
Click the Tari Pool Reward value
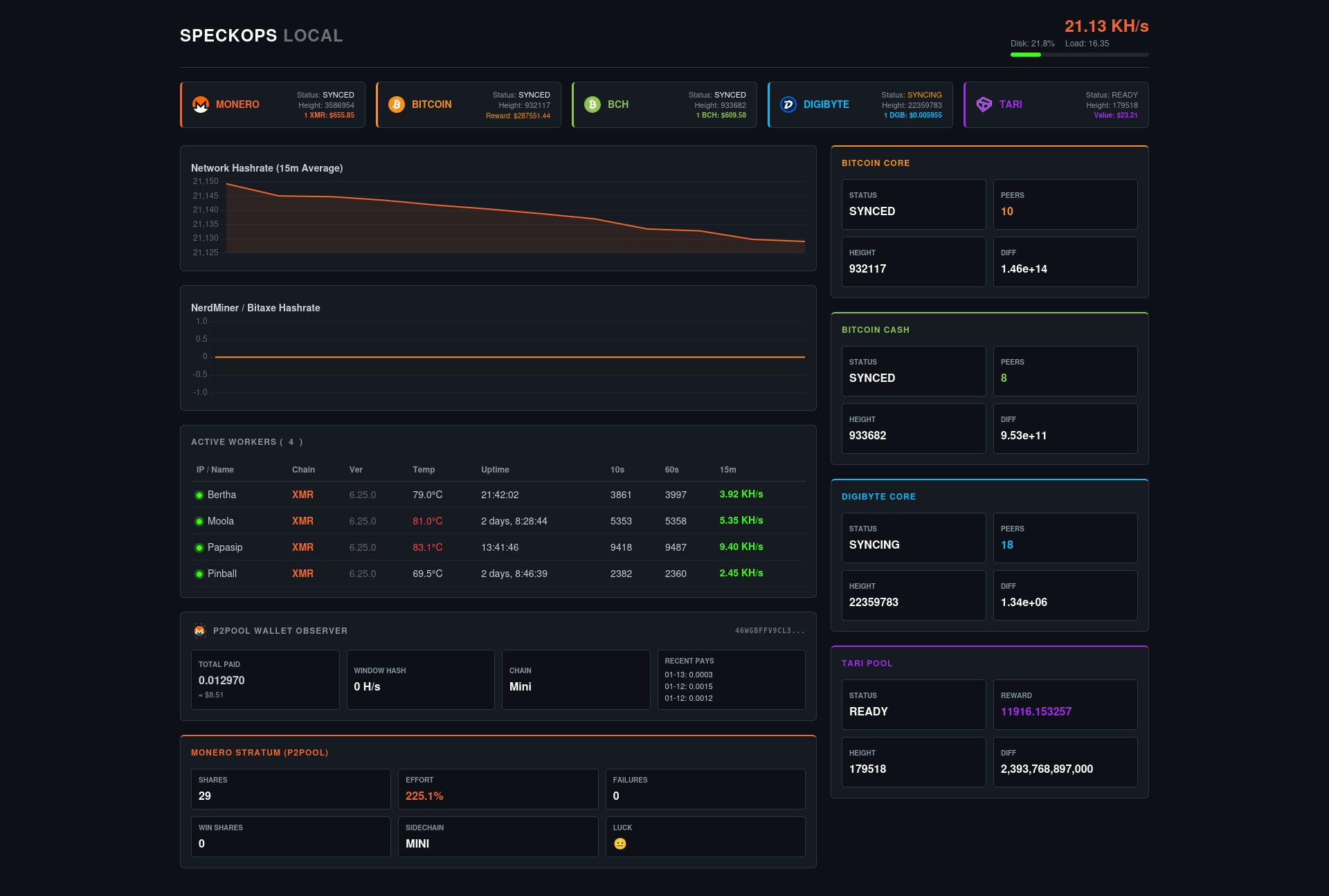[1036, 711]
